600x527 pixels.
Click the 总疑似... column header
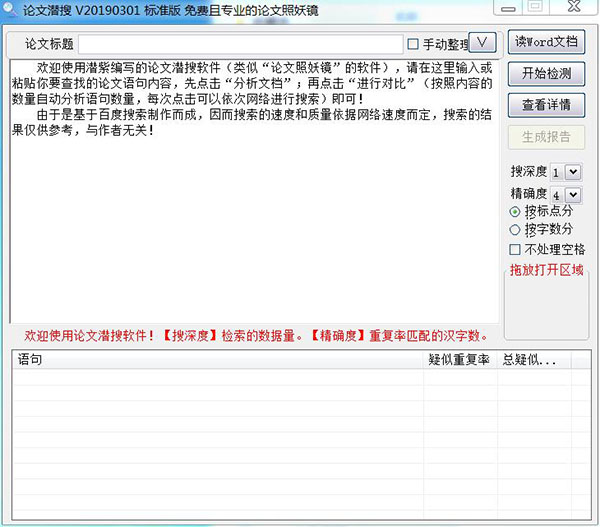click(x=534, y=360)
